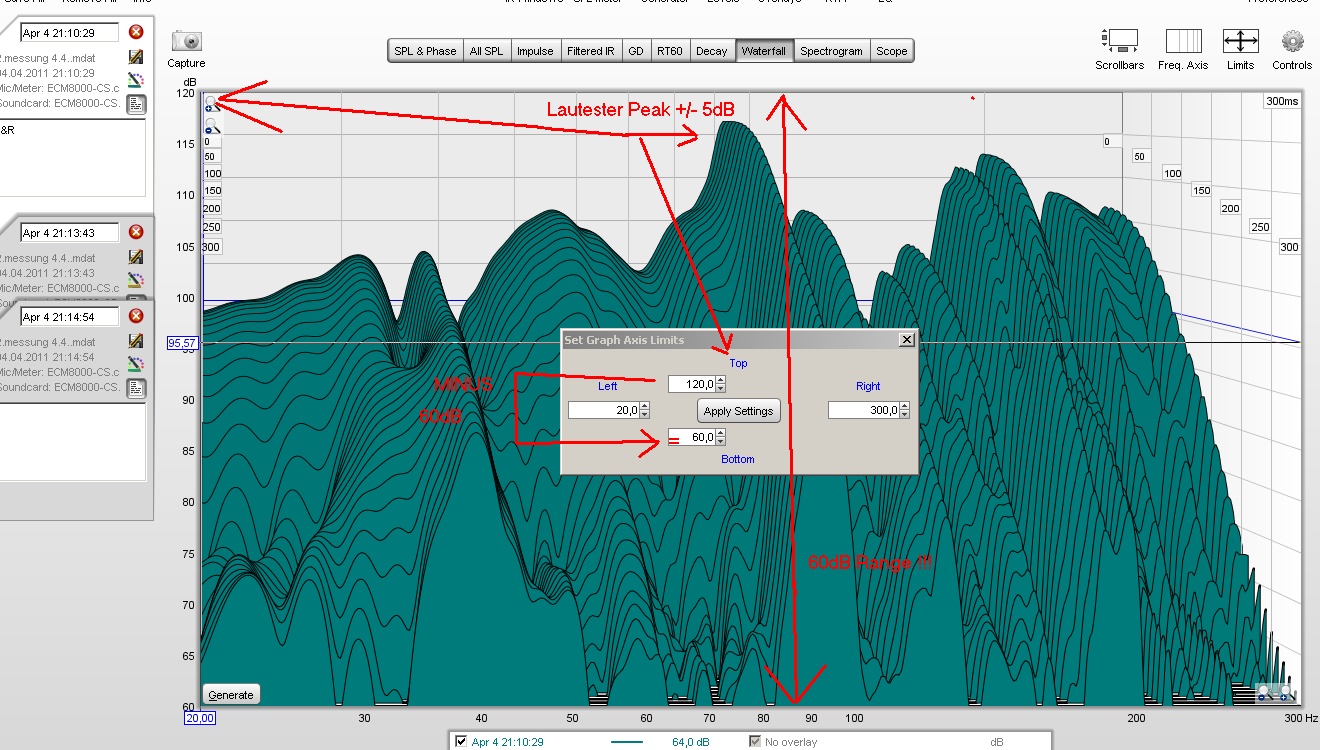Click the notes area below Apr 4 21:14:54
The height and width of the screenshot is (750, 1320).
pos(73,441)
